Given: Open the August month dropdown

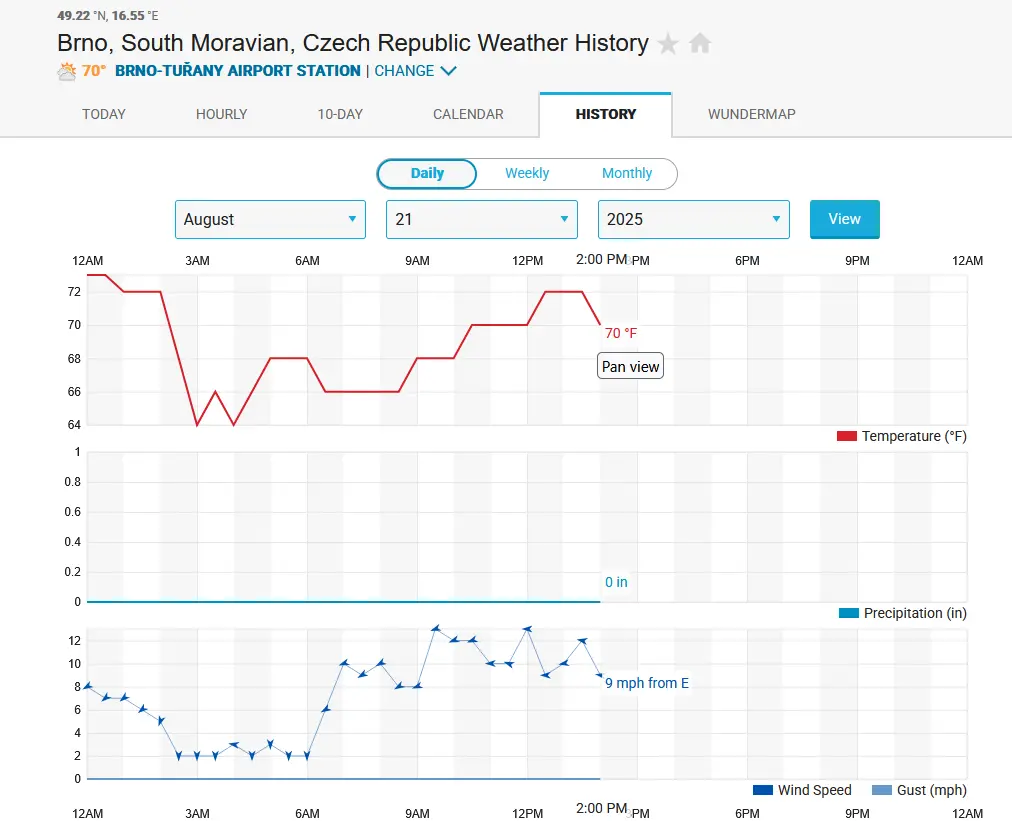Looking at the screenshot, I should [270, 219].
